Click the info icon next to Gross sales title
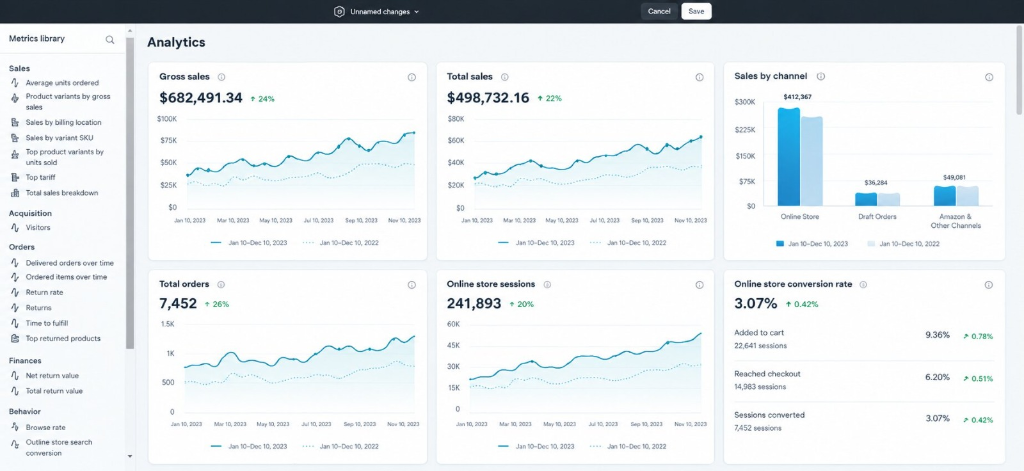Viewport: 1024px width, 471px height. pos(221,77)
